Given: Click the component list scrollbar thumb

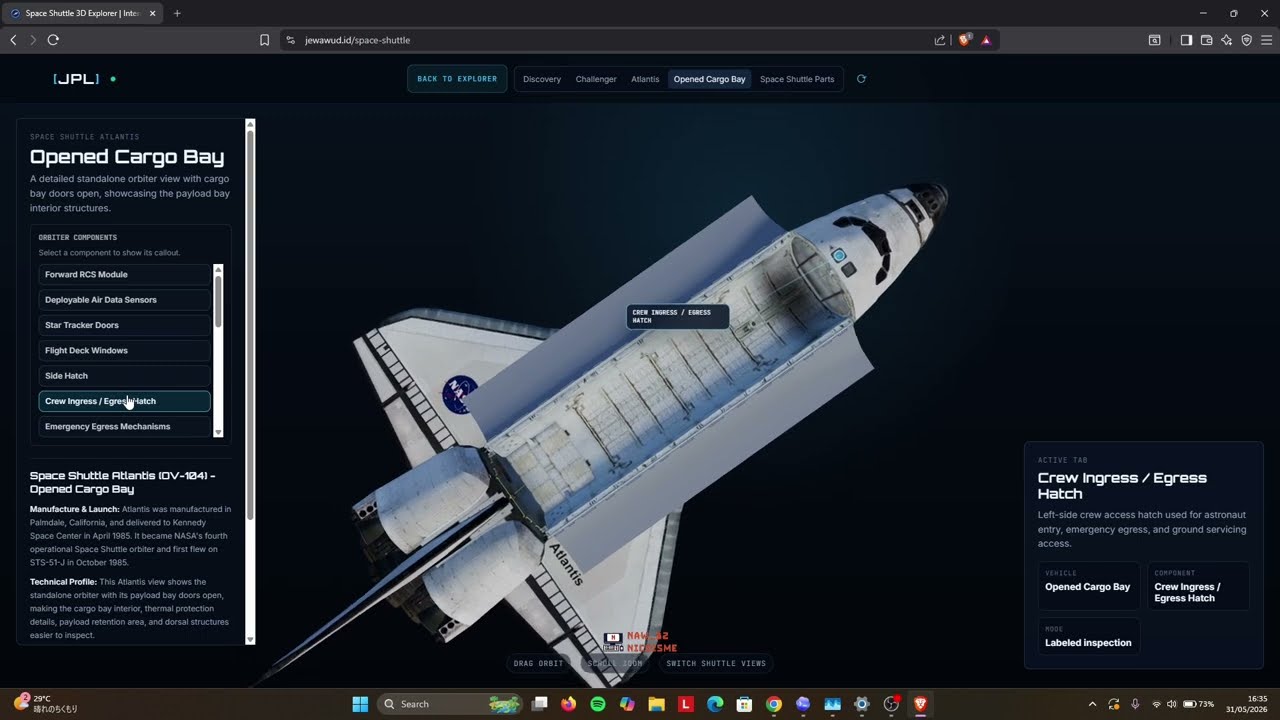Looking at the screenshot, I should pyautogui.click(x=218, y=300).
